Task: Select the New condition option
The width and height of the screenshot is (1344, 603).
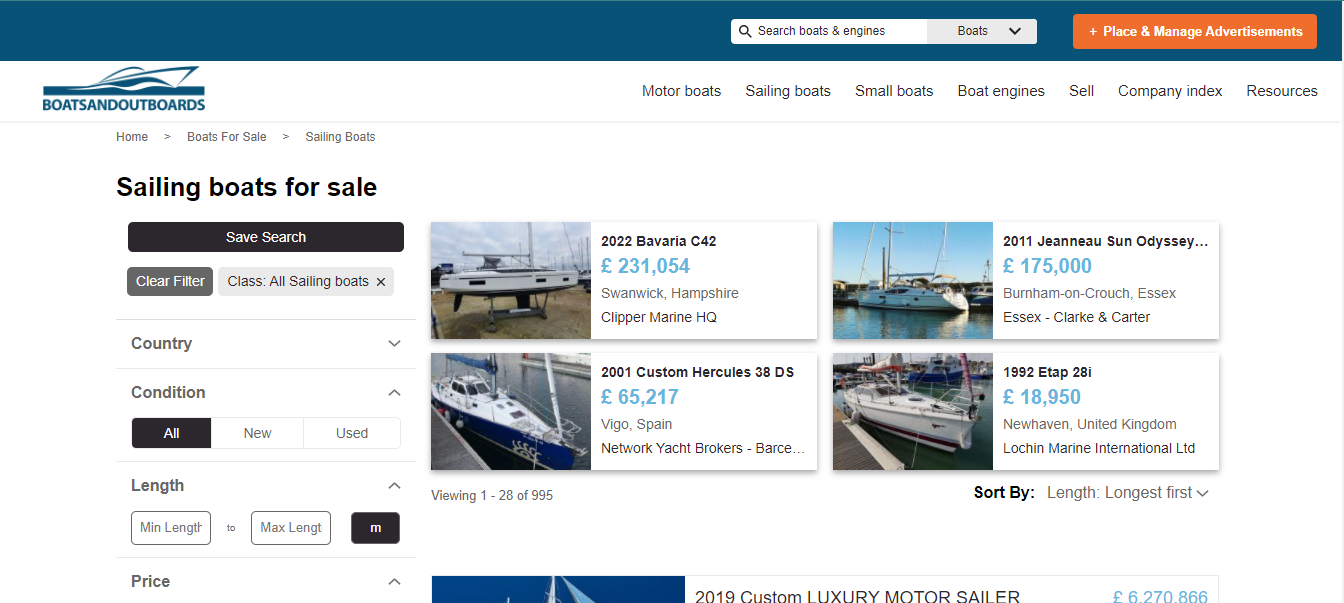Action: tap(257, 433)
